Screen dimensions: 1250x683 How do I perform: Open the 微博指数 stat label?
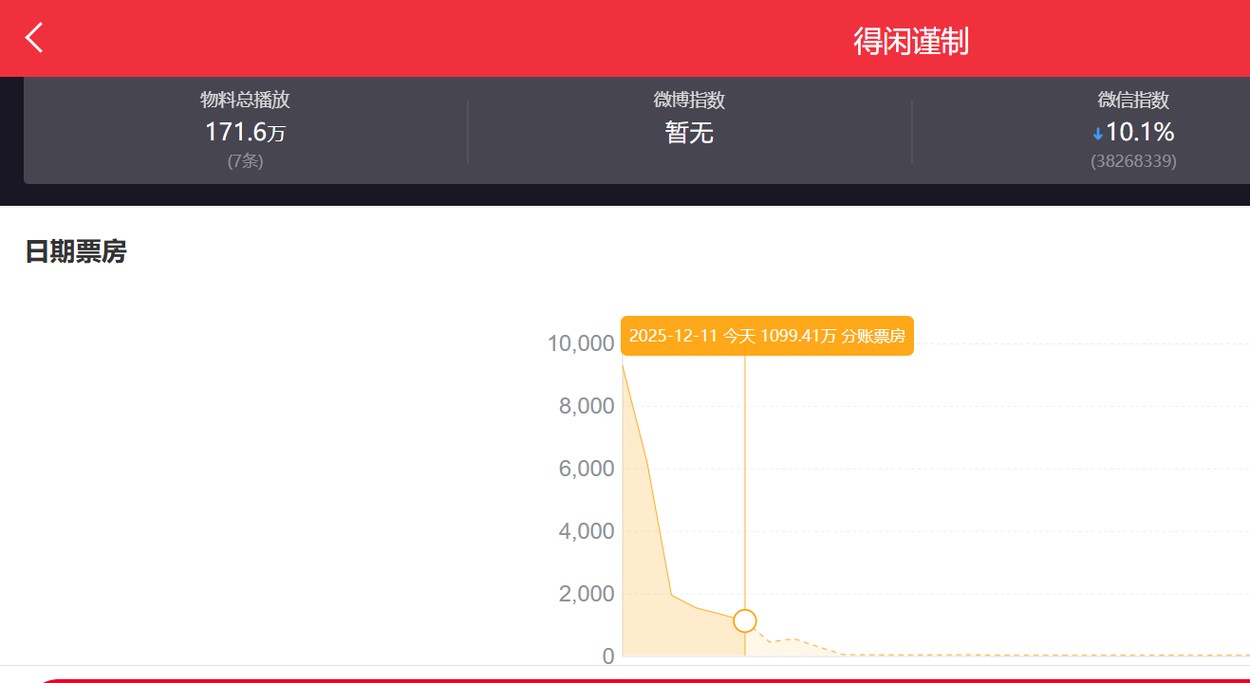point(689,100)
